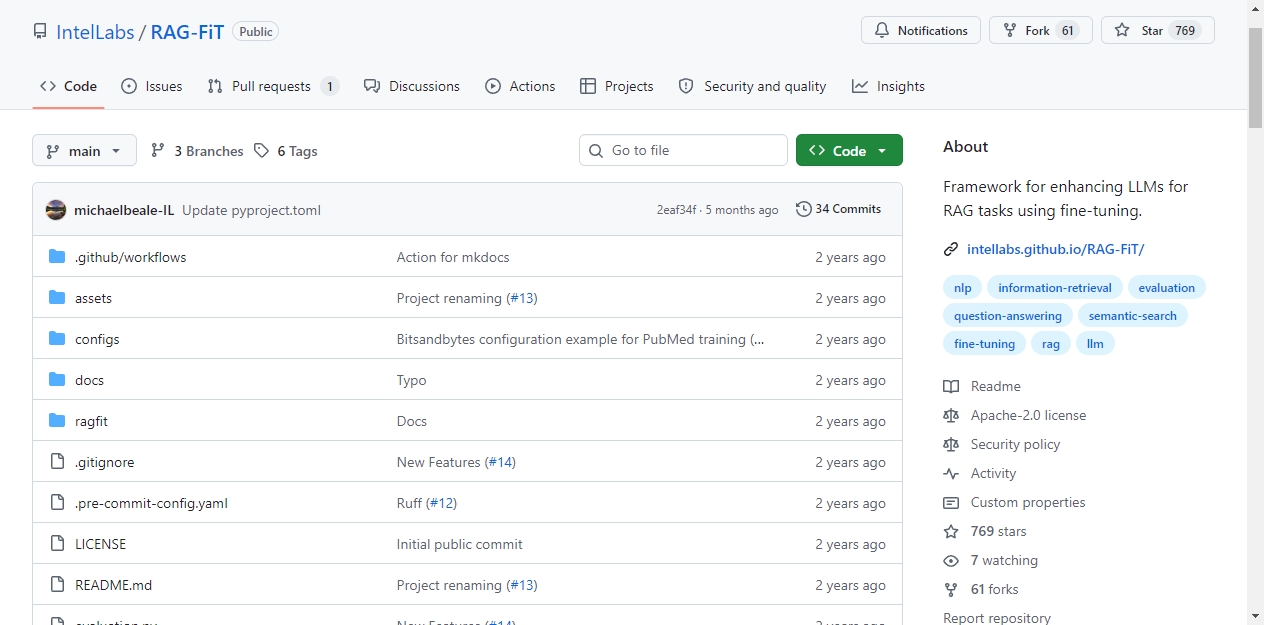Expand the main branch dropdown
This screenshot has height=625, width=1264.
(84, 151)
